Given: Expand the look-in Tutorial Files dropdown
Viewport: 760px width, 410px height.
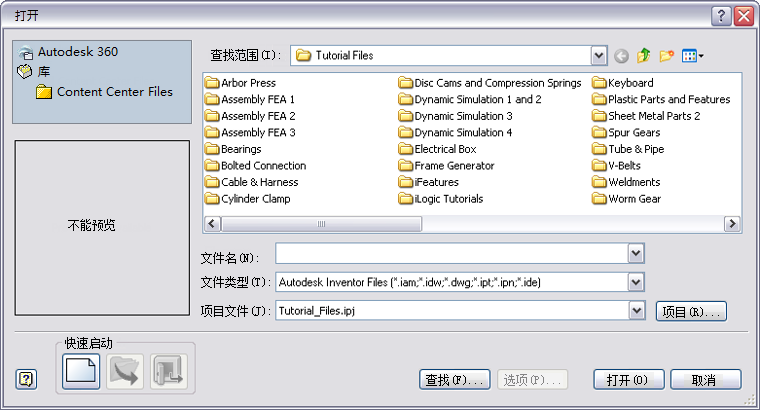Looking at the screenshot, I should [x=599, y=56].
